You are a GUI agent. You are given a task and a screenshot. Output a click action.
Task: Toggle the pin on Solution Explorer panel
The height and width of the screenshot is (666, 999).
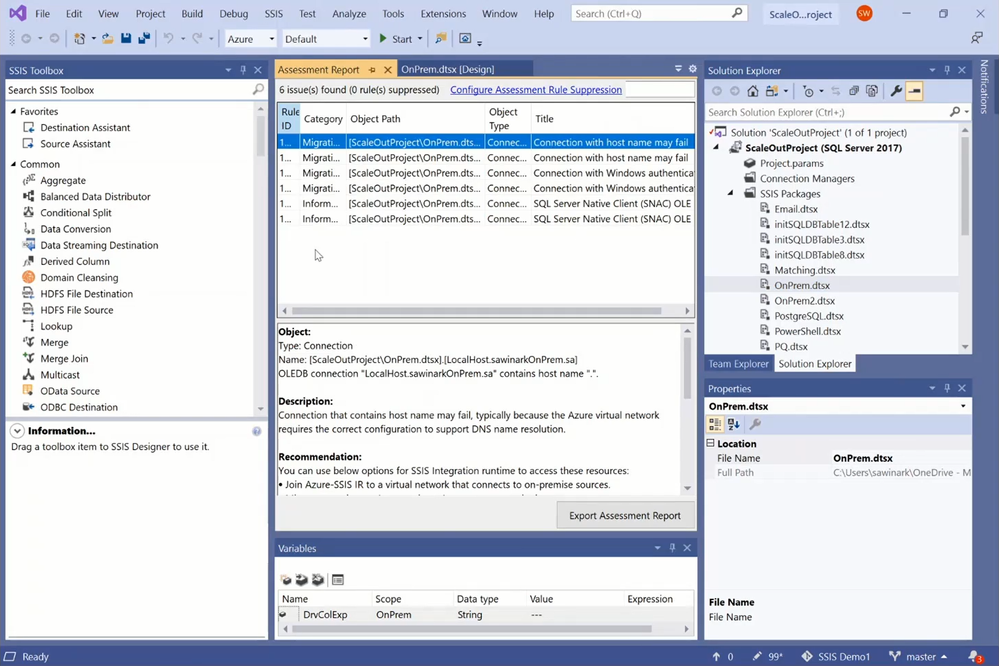tap(947, 70)
